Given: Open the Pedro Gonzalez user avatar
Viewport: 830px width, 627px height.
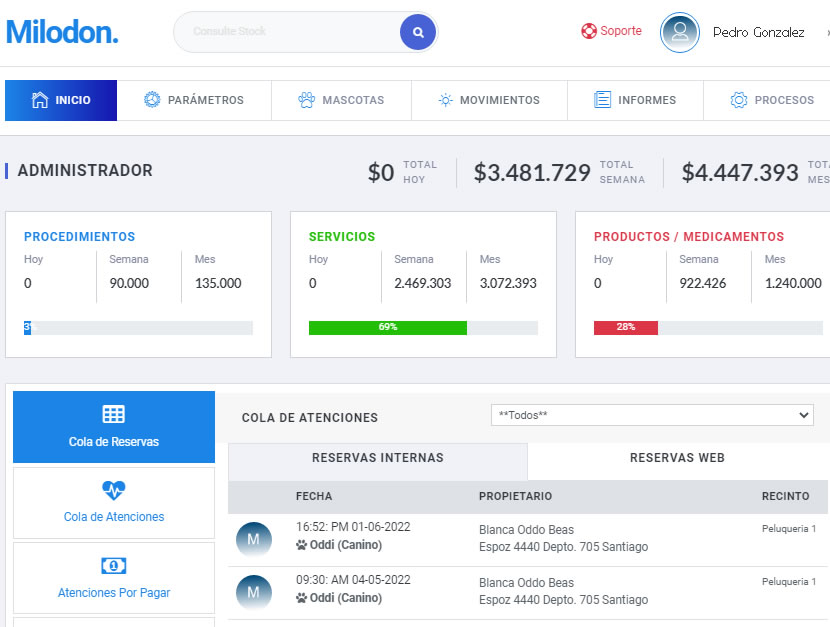Looking at the screenshot, I should tap(680, 32).
